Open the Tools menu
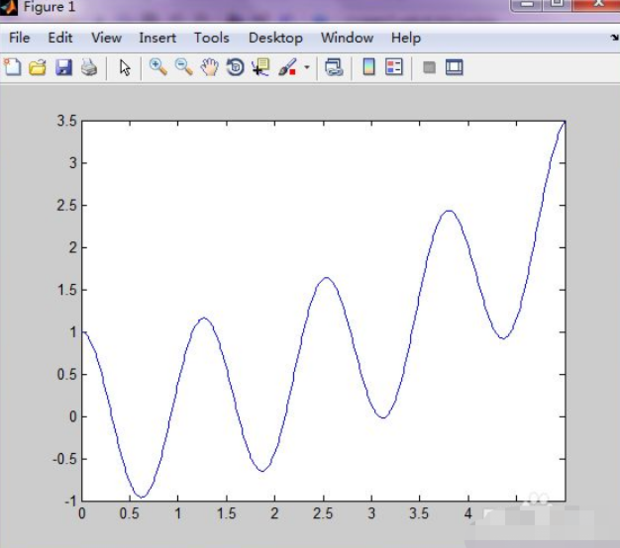The image size is (620, 548). click(x=212, y=38)
